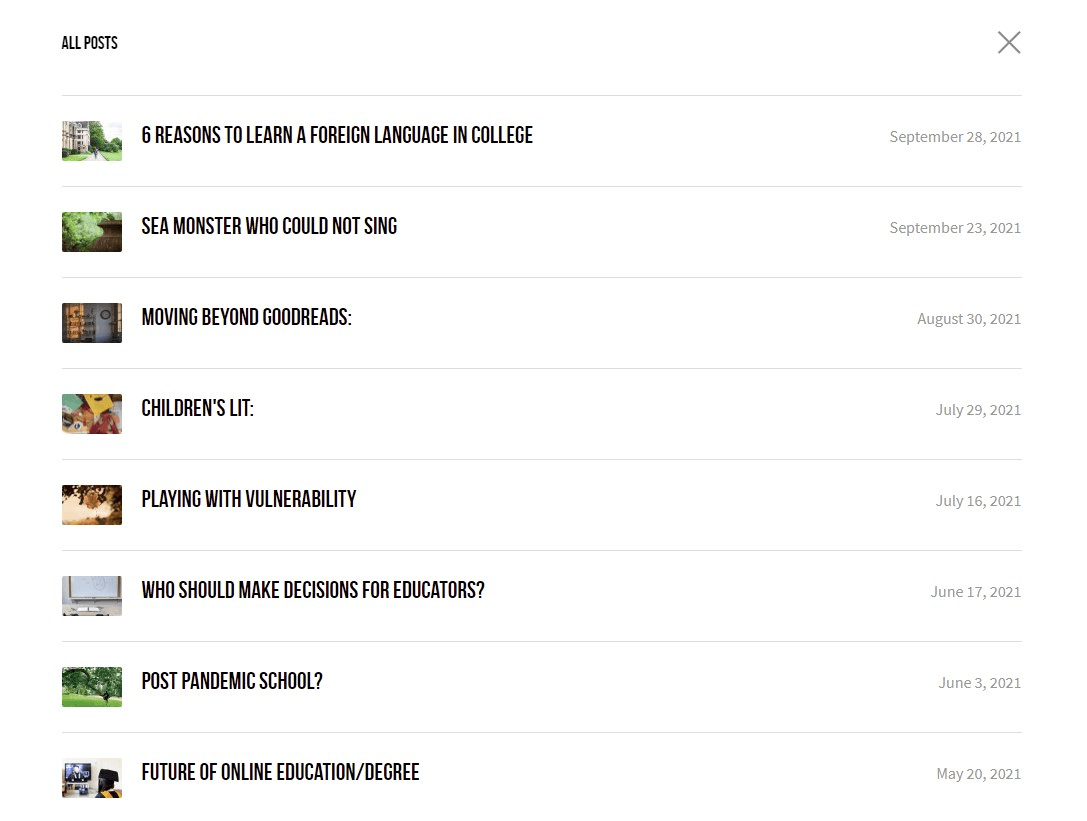Click the Future of Online Education thumbnail
The image size is (1087, 821).
click(x=92, y=778)
